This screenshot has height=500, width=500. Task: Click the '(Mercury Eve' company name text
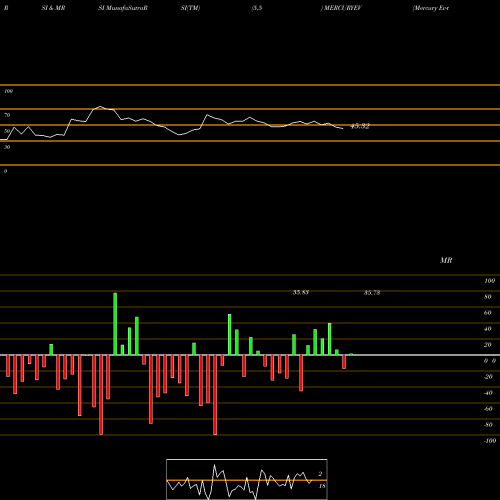[431, 8]
